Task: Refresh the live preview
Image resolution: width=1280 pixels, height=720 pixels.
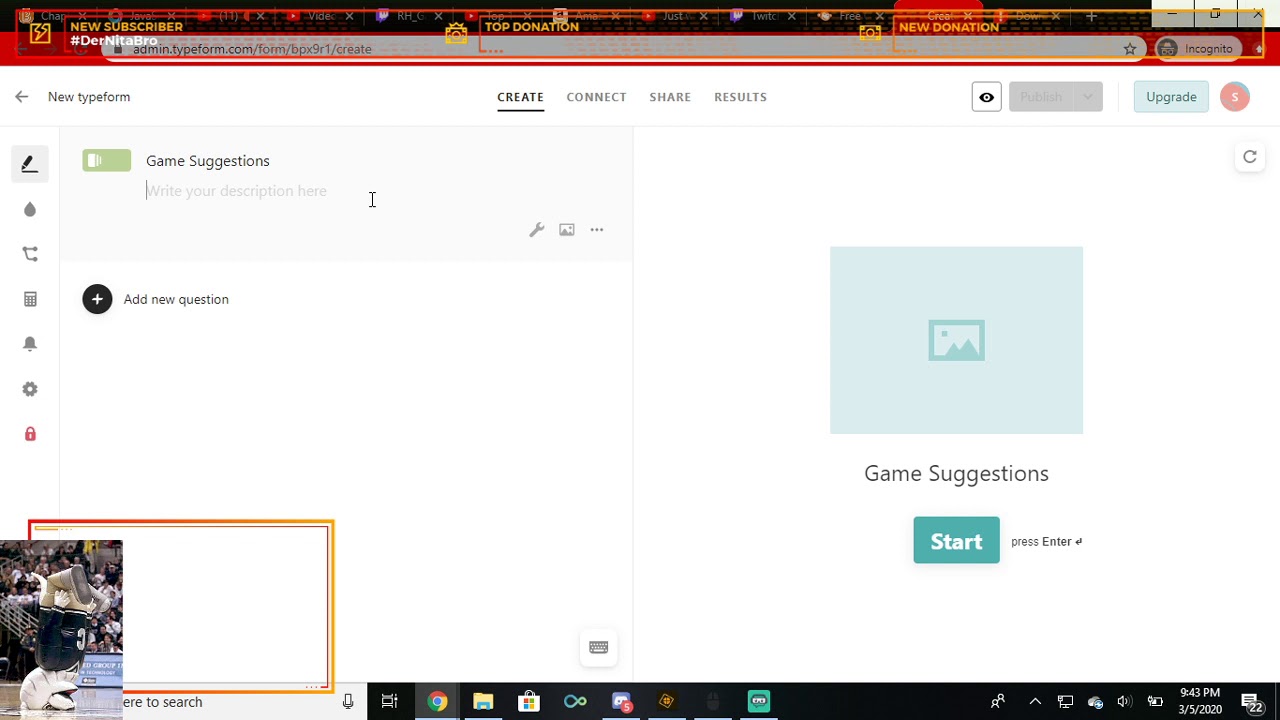Action: pos(1250,157)
